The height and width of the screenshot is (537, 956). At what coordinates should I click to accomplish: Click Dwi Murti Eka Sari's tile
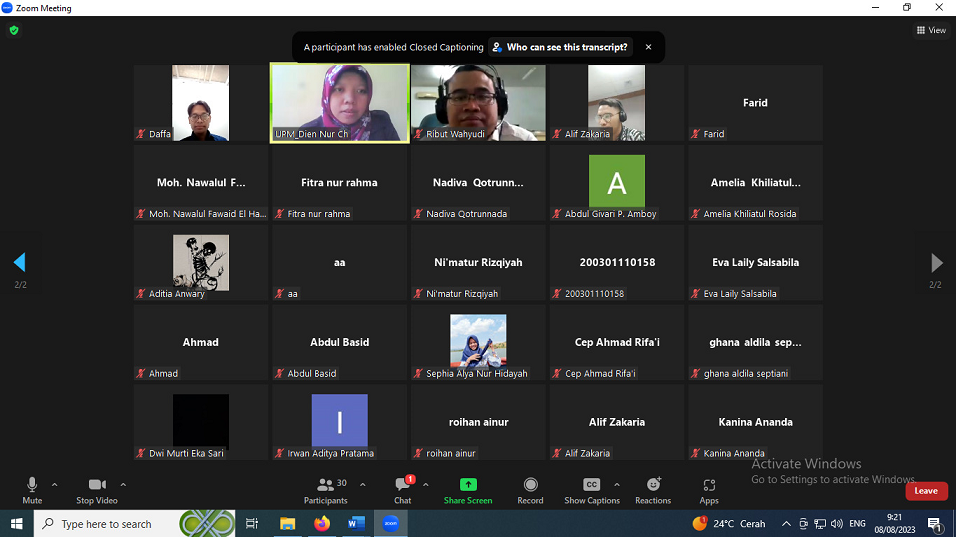201,422
